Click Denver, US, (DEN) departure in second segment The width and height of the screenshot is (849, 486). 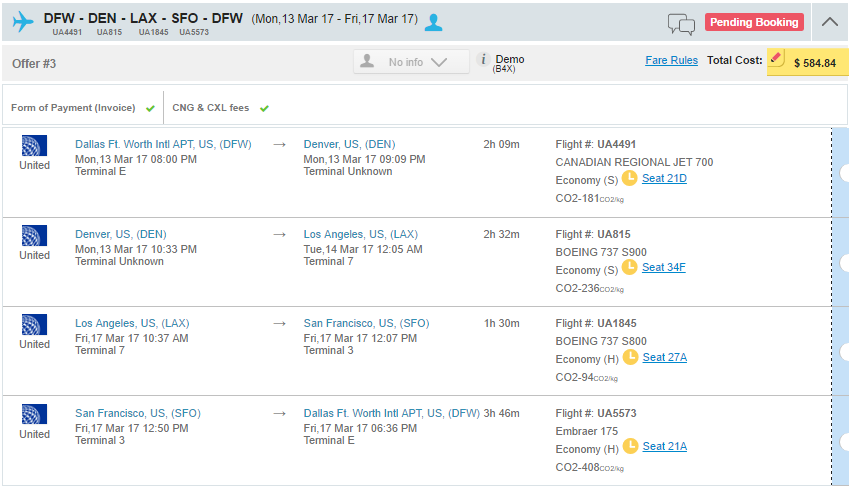pos(121,234)
